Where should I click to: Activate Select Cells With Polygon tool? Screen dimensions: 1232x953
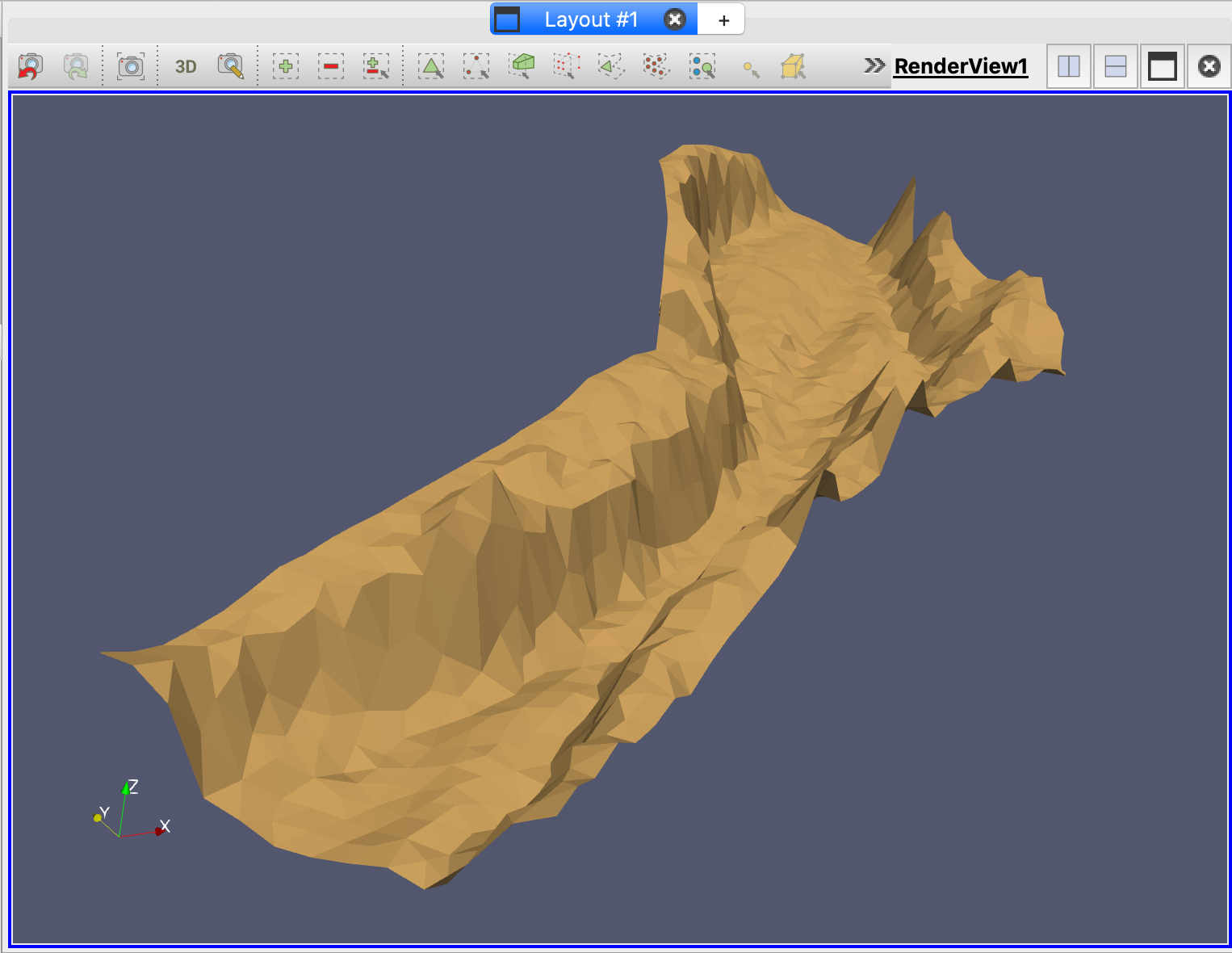[612, 66]
